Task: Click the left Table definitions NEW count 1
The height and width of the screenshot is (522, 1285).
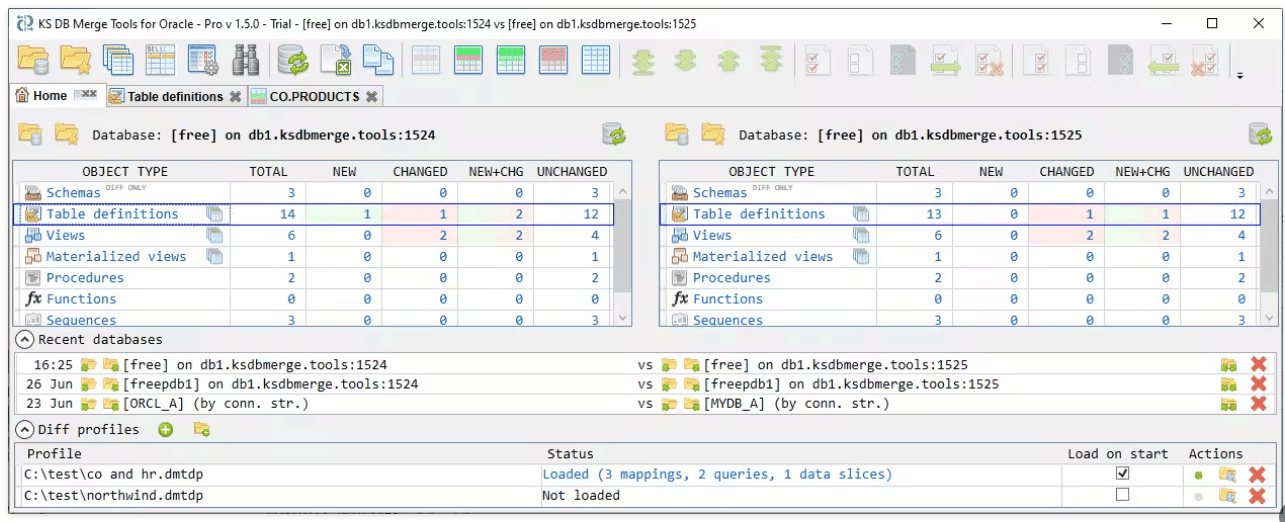Action: (x=344, y=214)
